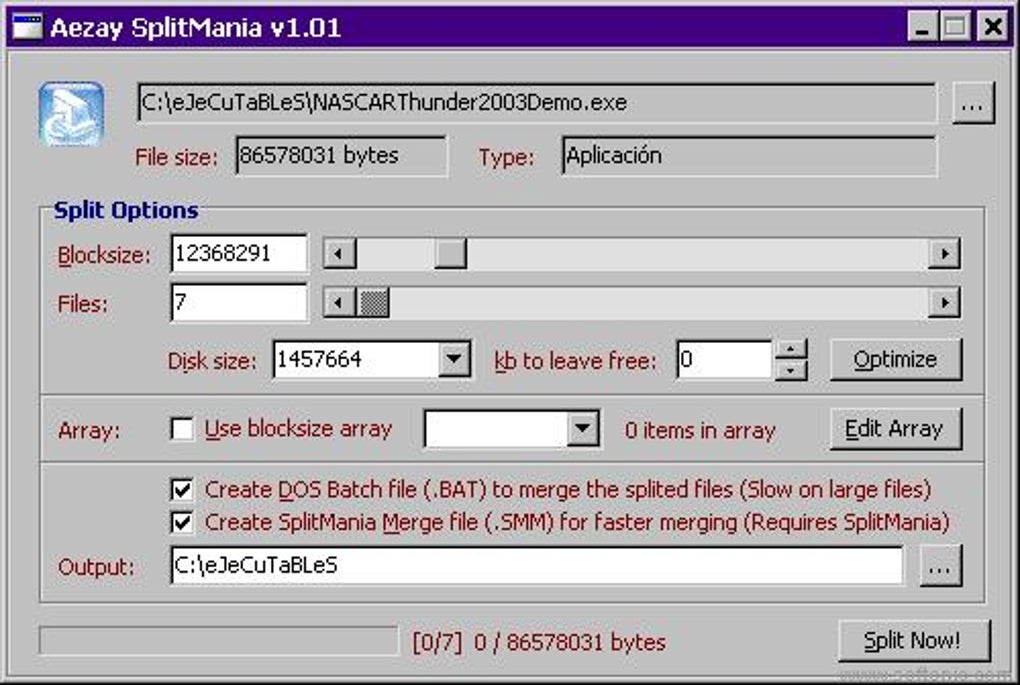This screenshot has height=685, width=1020.
Task: Click the Optimize button
Action: click(x=895, y=359)
